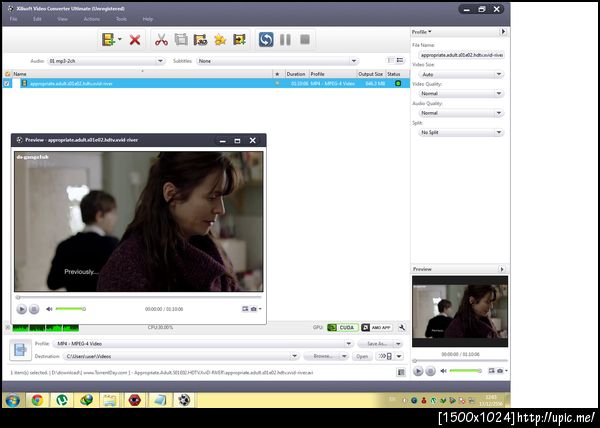Viewport: 600px width, 428px height.
Task: Open the Destination path dropdown
Action: tap(181, 356)
